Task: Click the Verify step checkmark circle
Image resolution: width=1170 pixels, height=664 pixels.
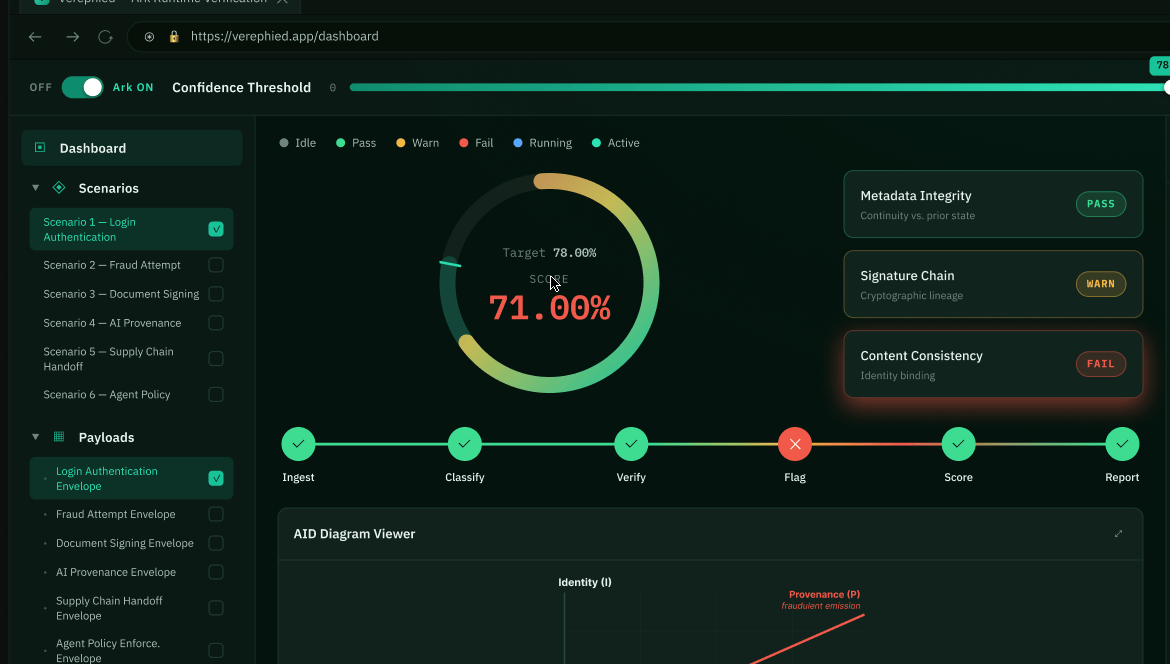Action: pyautogui.click(x=631, y=444)
